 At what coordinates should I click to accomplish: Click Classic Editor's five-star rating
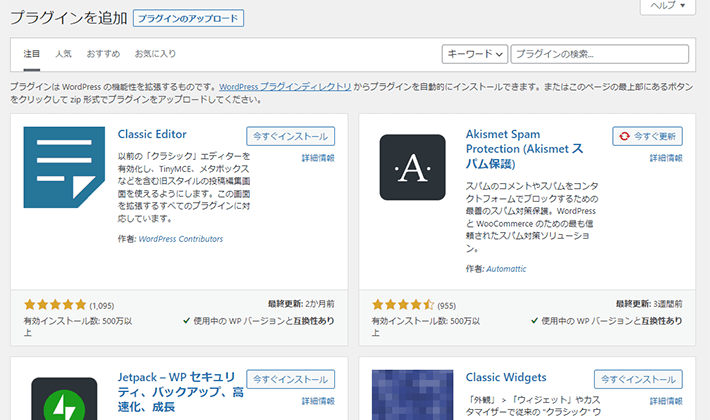tap(55, 305)
